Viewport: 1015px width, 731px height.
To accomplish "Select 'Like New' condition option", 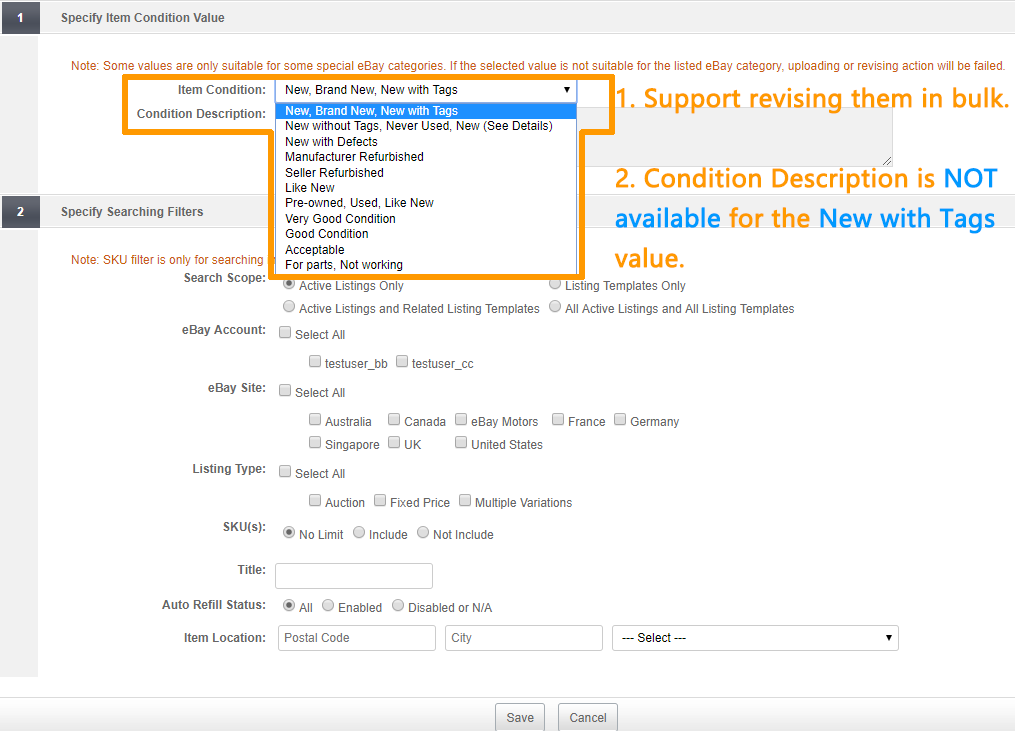I will (426, 188).
